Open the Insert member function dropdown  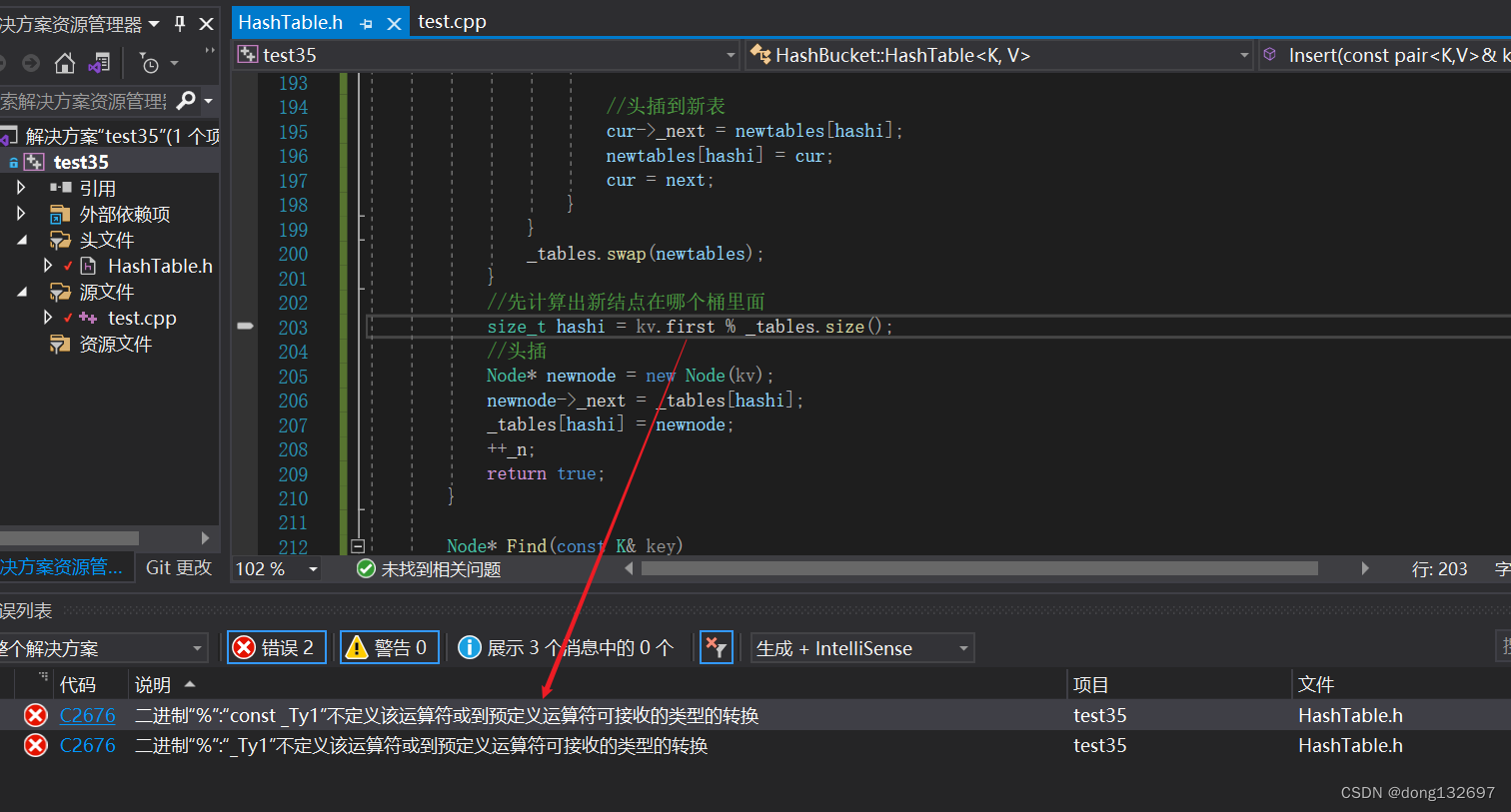[x=1385, y=55]
